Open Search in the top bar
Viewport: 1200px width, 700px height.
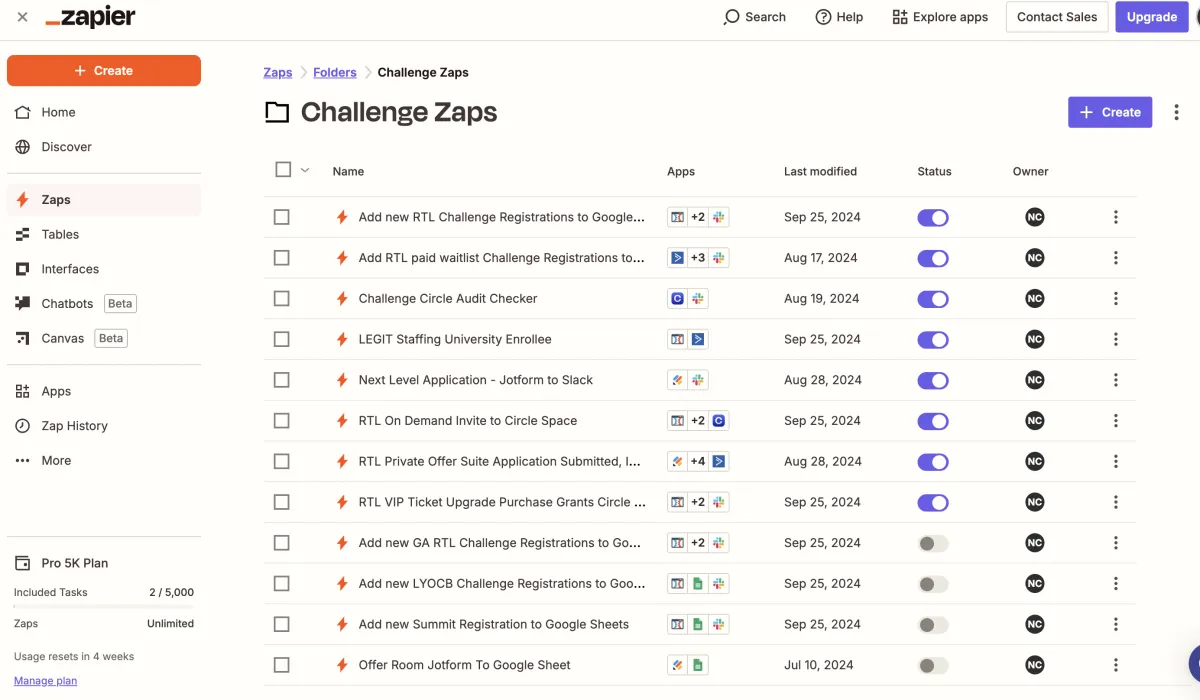coord(755,17)
